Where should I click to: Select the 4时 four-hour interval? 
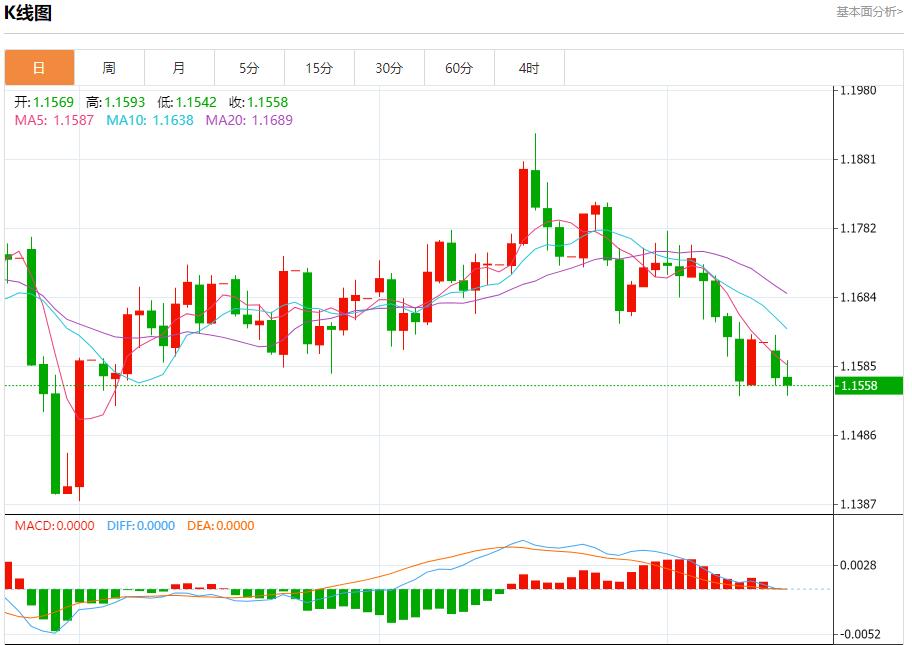(530, 67)
